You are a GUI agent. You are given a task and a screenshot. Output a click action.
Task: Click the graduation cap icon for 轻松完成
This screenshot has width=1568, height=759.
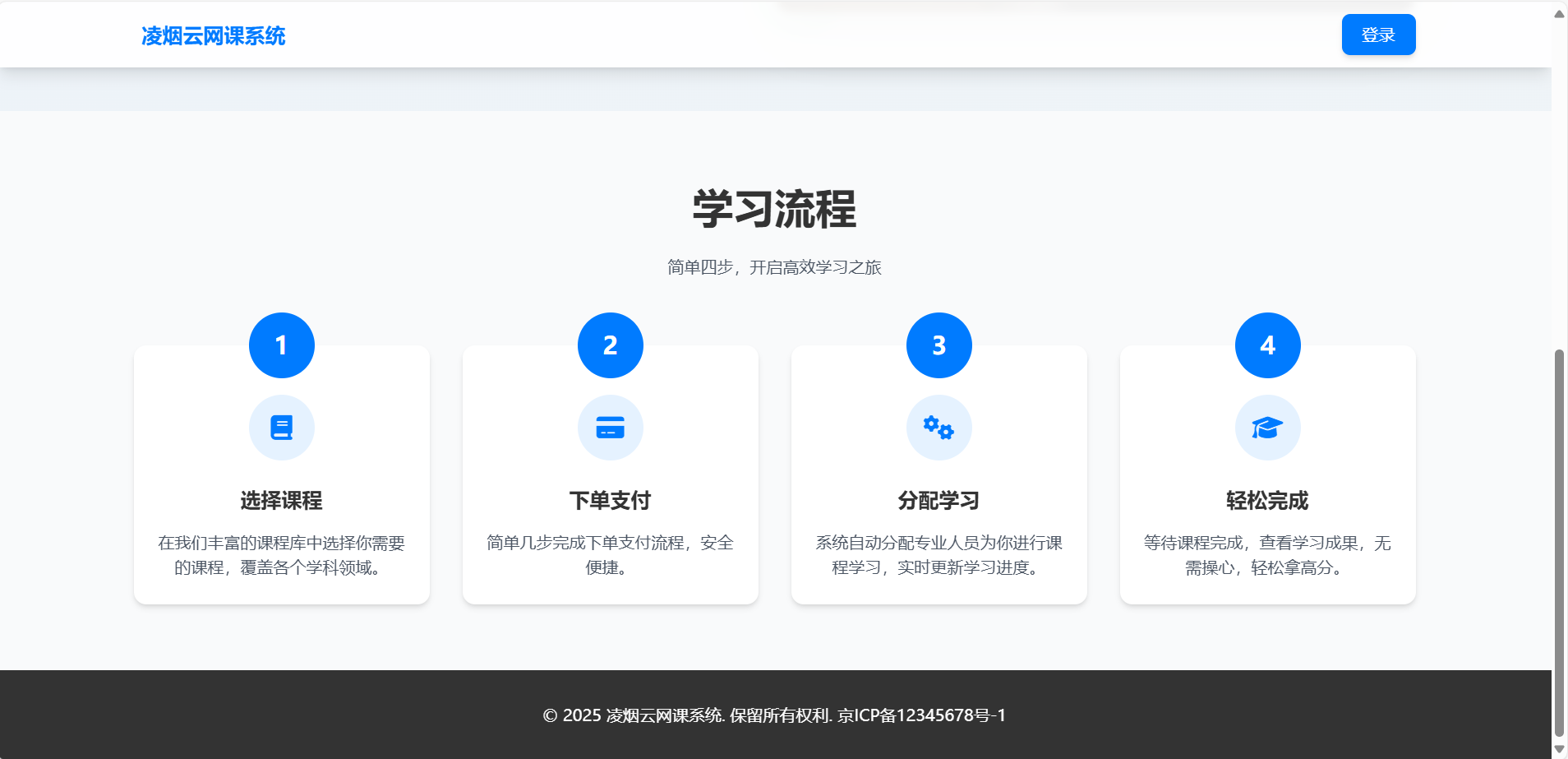[x=1267, y=428]
